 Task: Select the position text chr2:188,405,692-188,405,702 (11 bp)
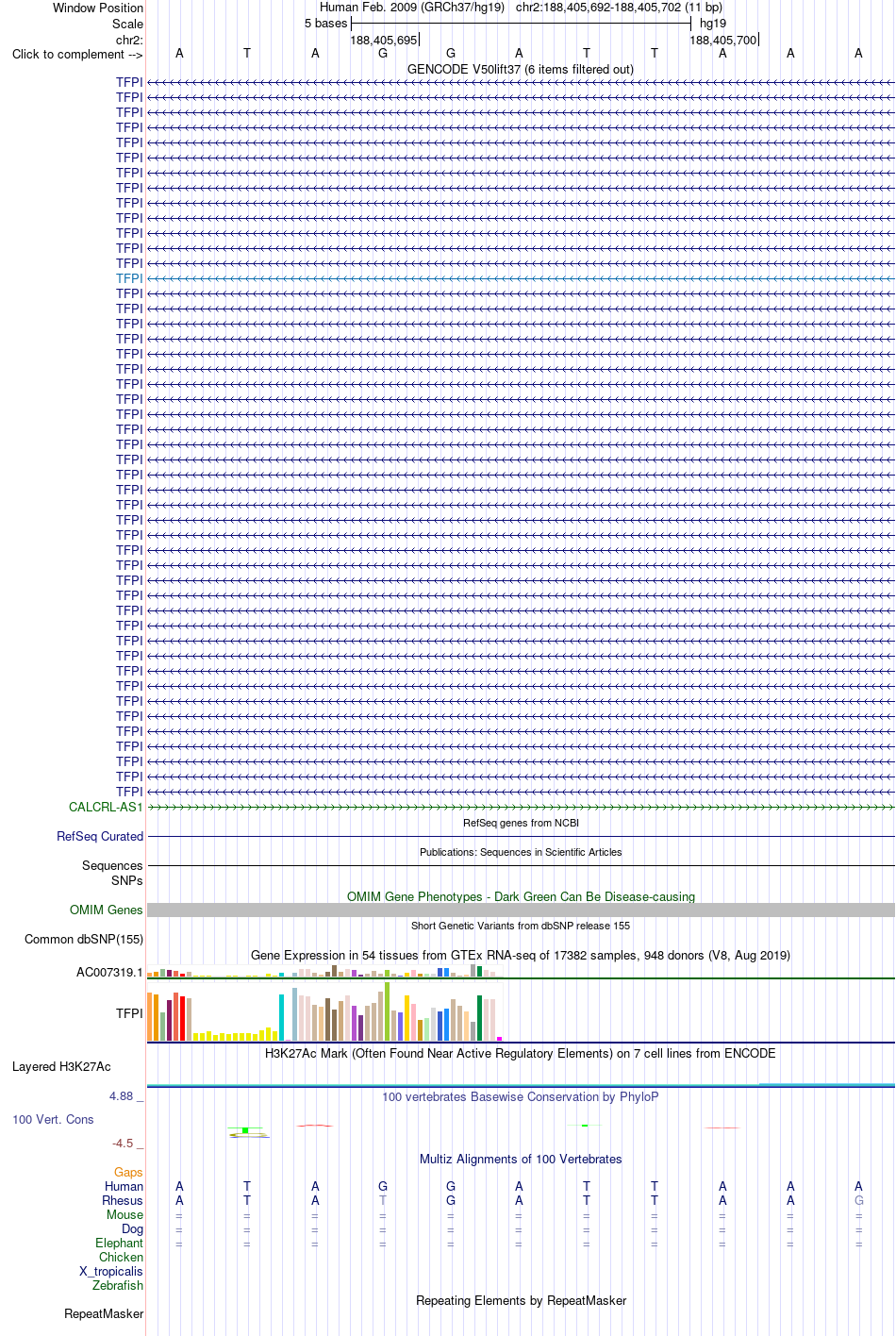tap(619, 8)
